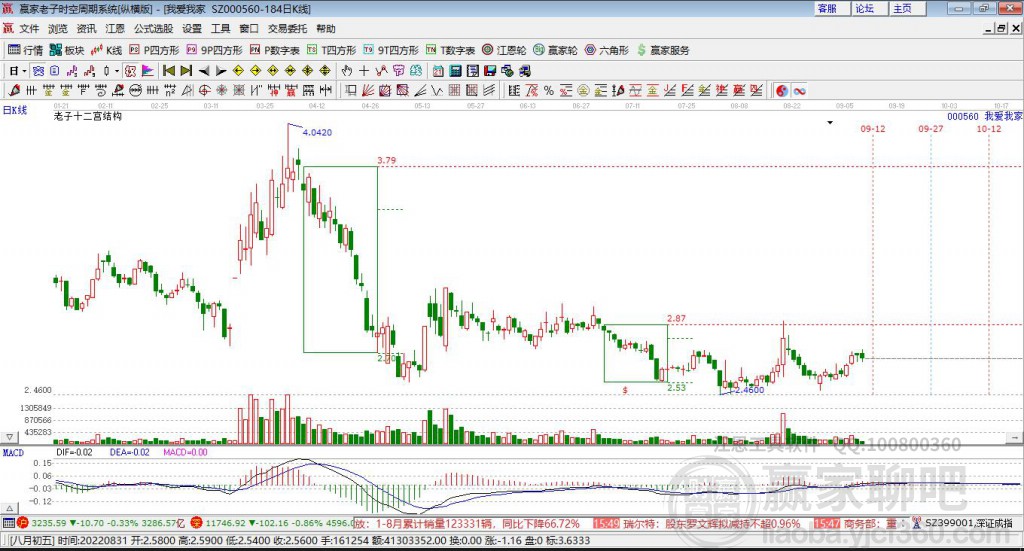Image resolution: width=1024 pixels, height=551 pixels.
Task: Click the fan lines drawing tool icon
Action: pyautogui.click(x=368, y=90)
